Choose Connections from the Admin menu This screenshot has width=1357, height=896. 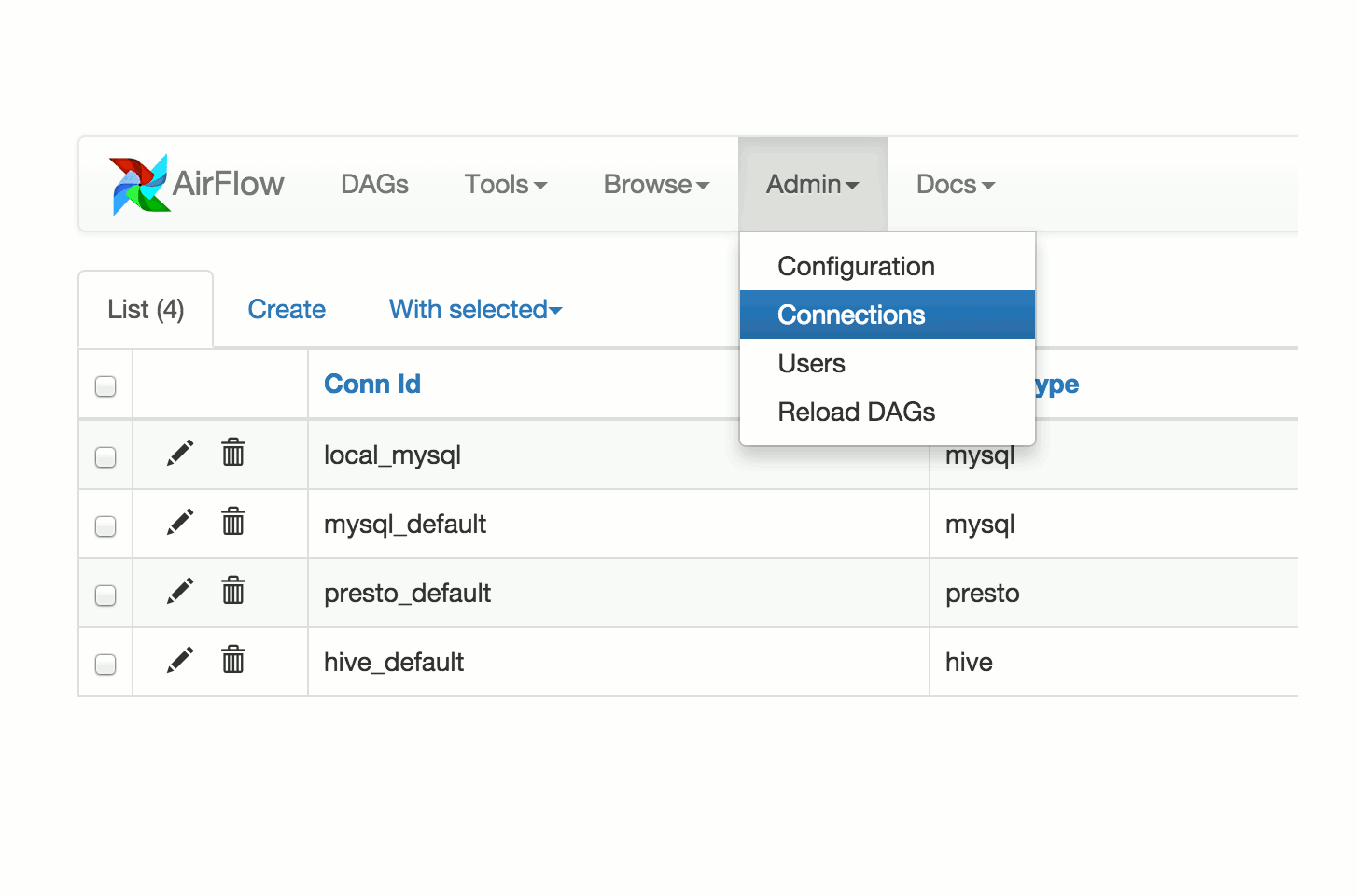click(850, 315)
